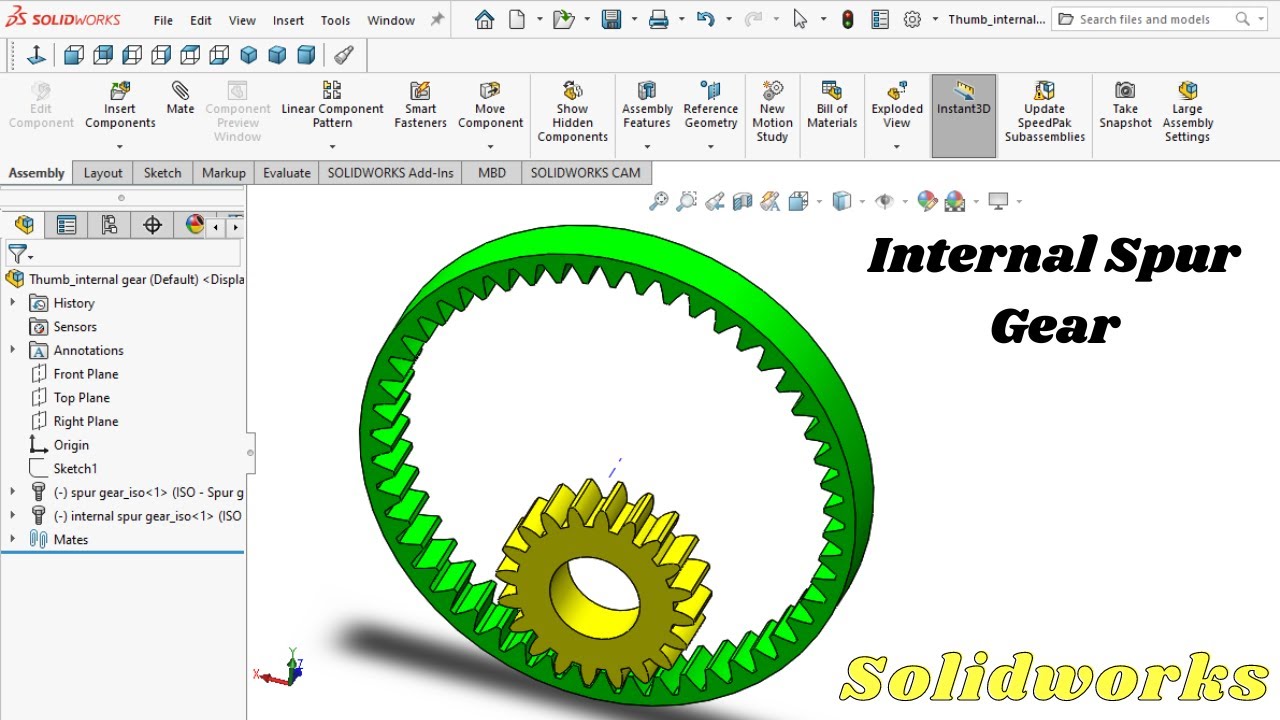The width and height of the screenshot is (1280, 720).
Task: Print the document
Action: click(x=658, y=19)
